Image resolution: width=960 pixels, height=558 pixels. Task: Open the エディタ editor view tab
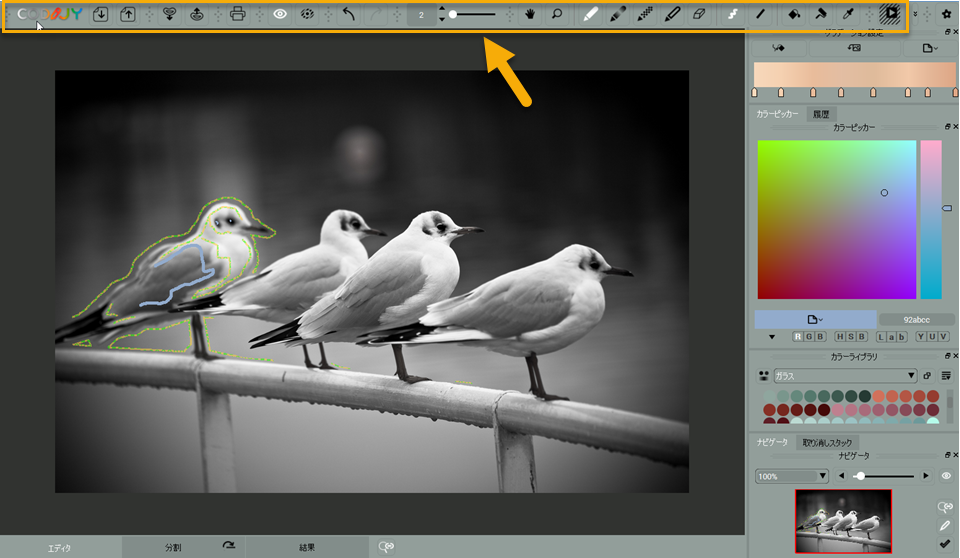click(x=60, y=548)
